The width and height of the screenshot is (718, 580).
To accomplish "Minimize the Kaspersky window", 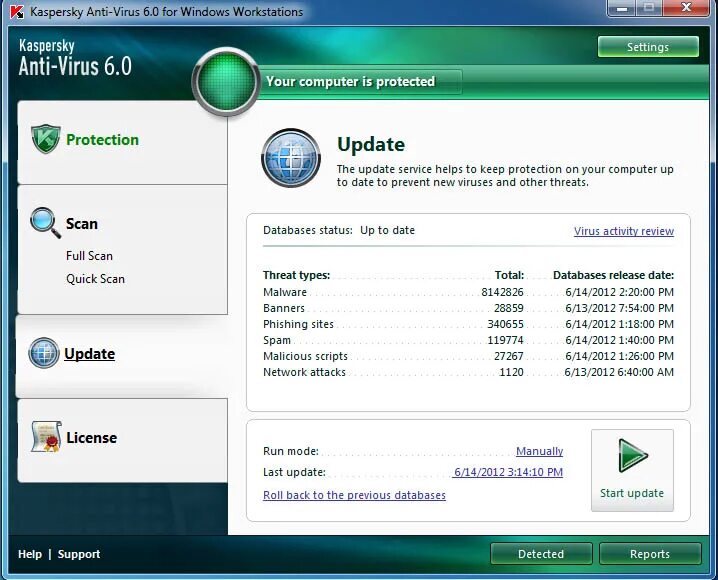I will (x=622, y=8).
